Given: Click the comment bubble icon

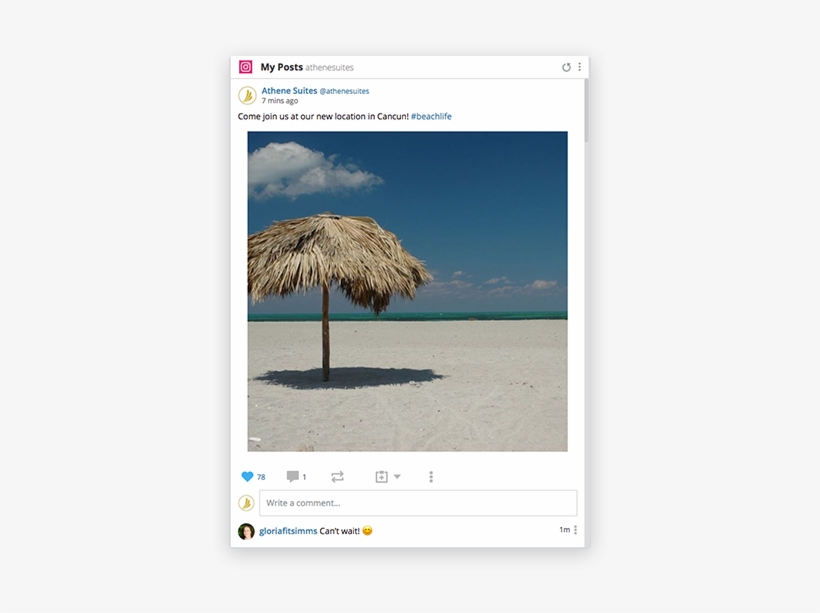Looking at the screenshot, I should [x=293, y=476].
